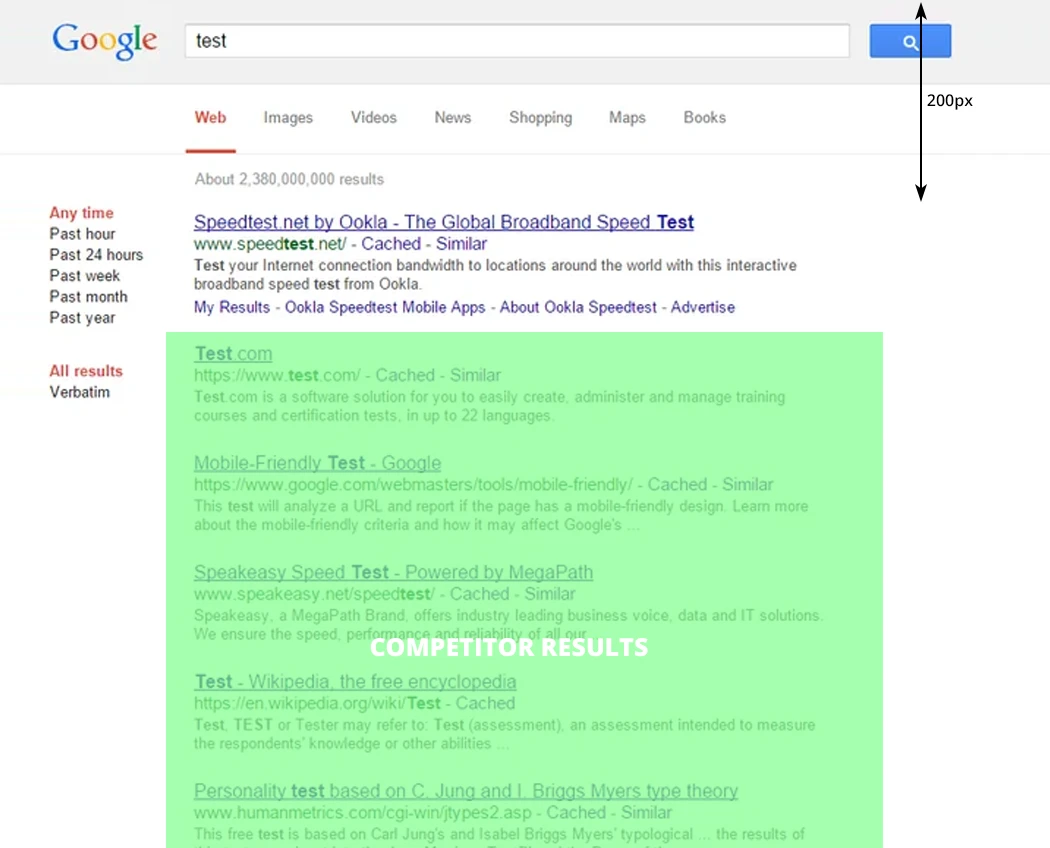Select the Web tab
The height and width of the screenshot is (848, 1050).
[x=210, y=118]
